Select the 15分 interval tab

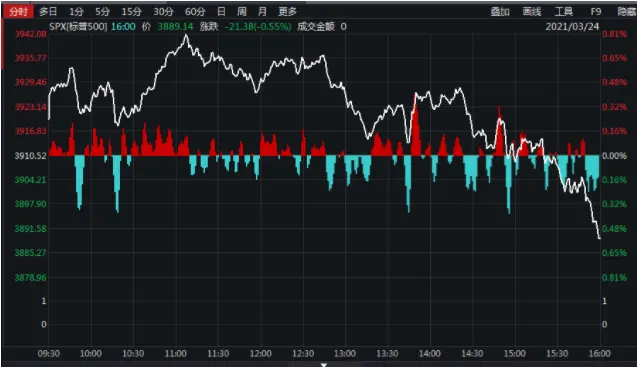tap(132, 12)
